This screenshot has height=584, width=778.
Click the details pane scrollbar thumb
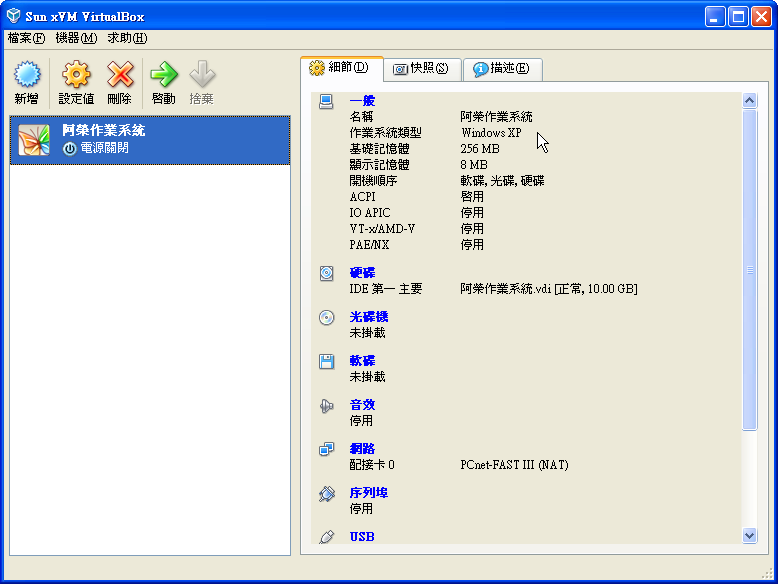[749, 270]
